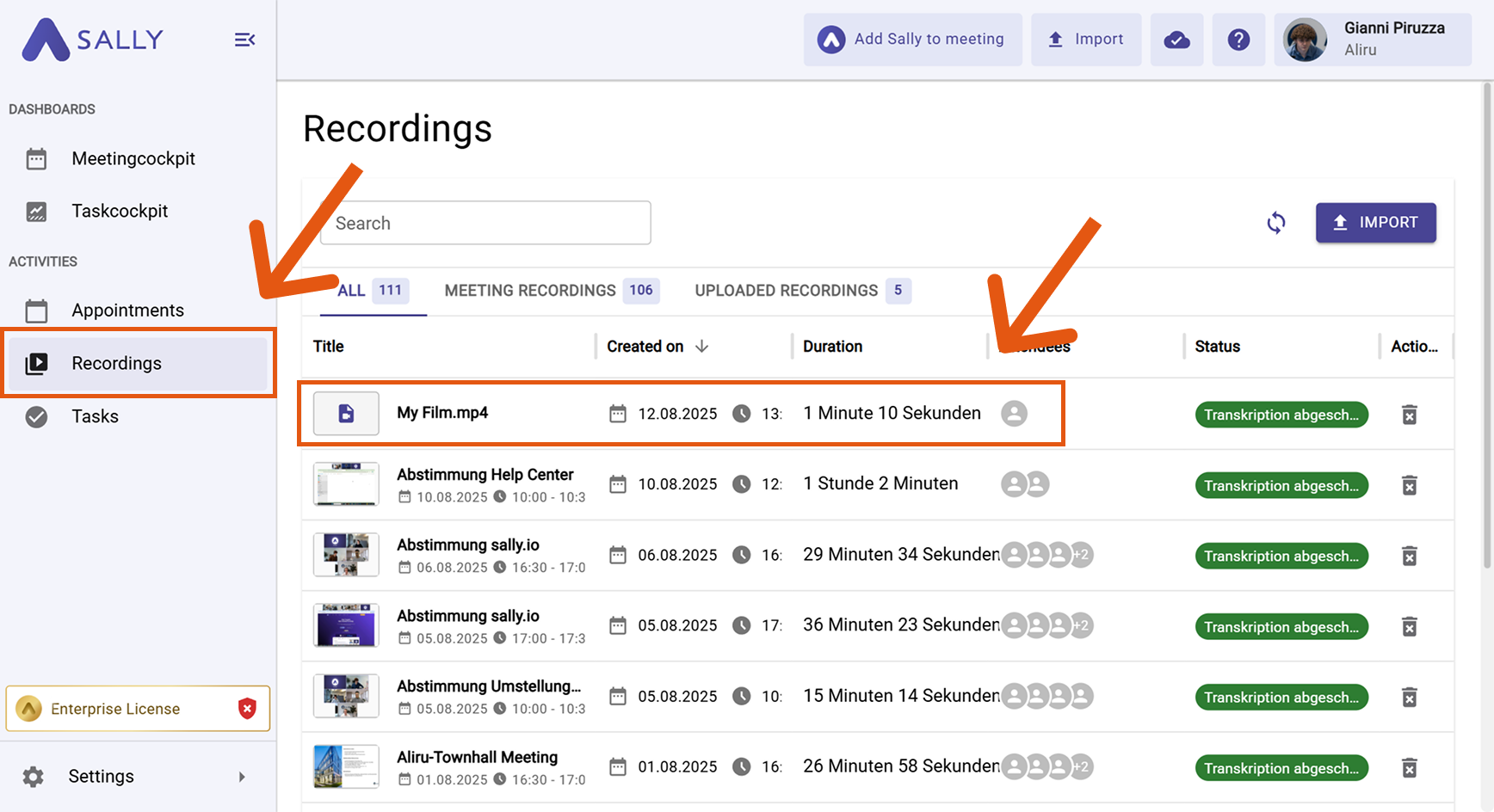The height and width of the screenshot is (812, 1494).
Task: Select the ALL tab
Action: 372,291
